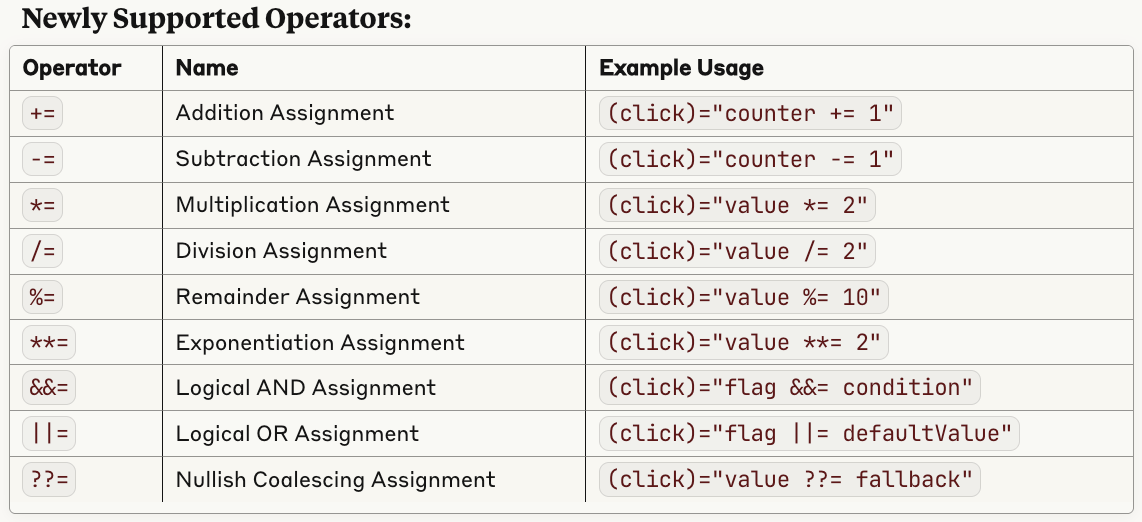Screen dimensions: 1142x522
Task: Click the "counter += 1" example code
Action: [750, 113]
